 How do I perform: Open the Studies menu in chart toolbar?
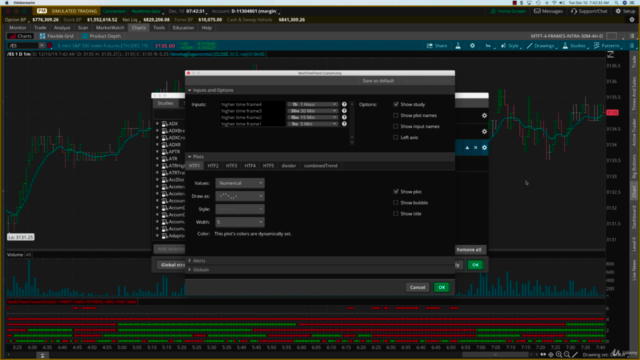pyautogui.click(x=574, y=46)
